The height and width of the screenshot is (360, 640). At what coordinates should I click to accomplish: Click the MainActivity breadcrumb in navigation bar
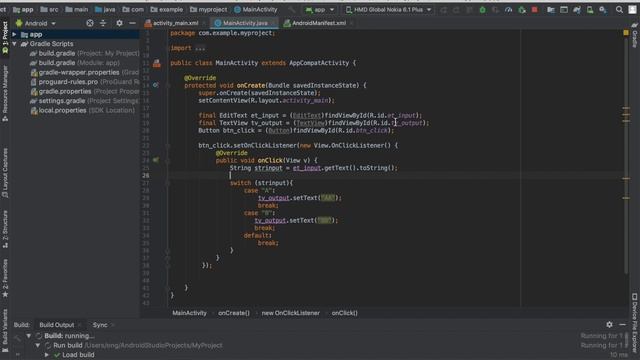[x=256, y=9]
